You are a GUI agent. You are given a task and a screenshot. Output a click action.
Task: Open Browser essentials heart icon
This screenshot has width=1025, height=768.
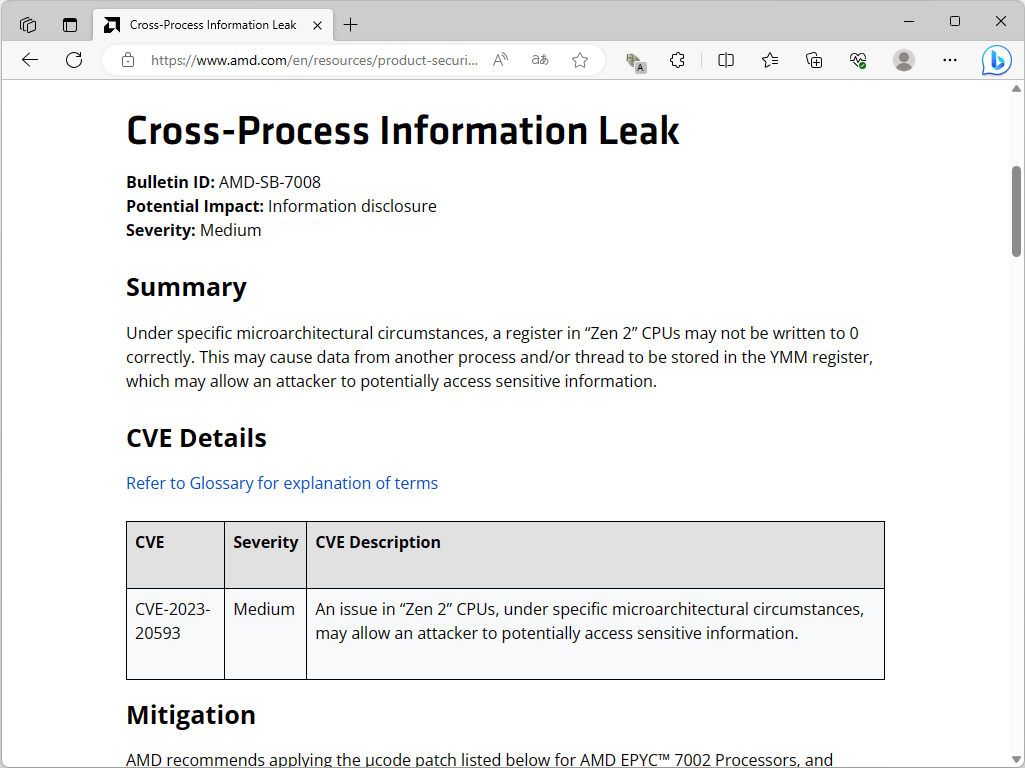pyautogui.click(x=858, y=60)
